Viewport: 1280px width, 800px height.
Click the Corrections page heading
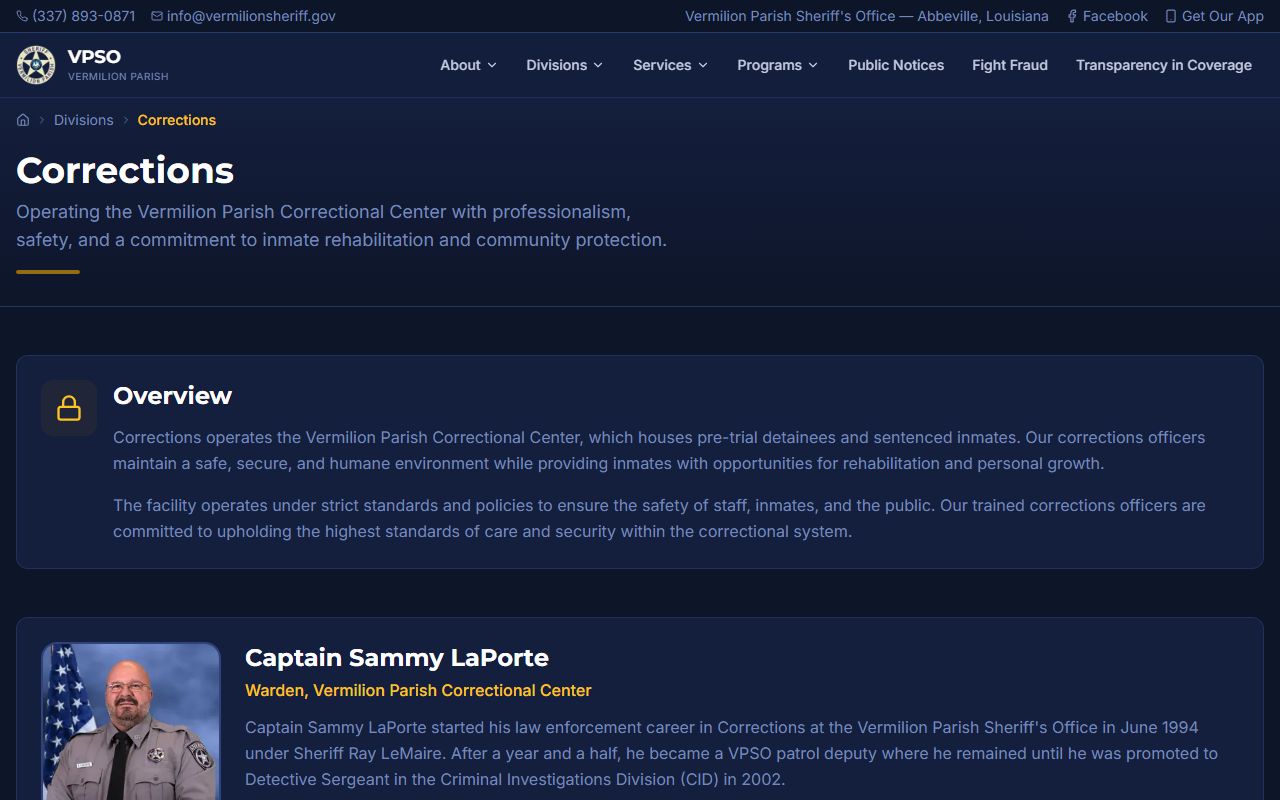tap(125, 171)
